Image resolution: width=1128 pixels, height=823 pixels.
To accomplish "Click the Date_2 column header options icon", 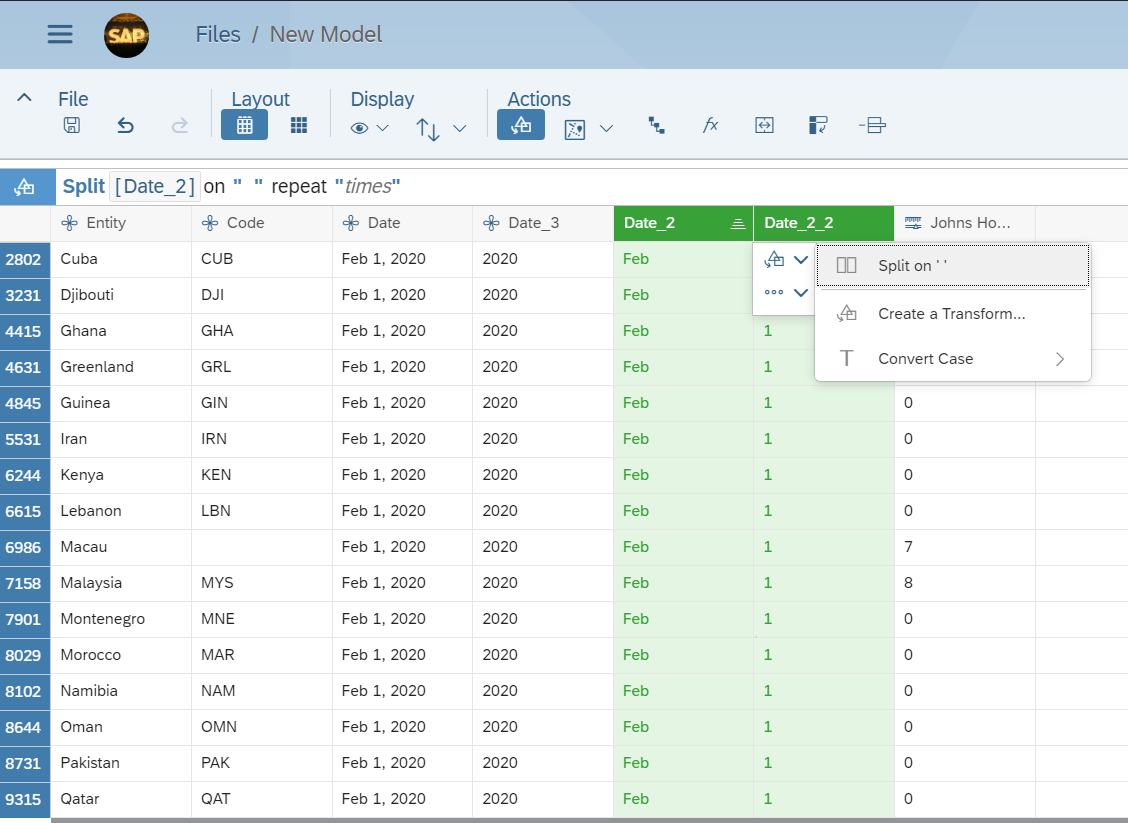I will click(x=737, y=223).
